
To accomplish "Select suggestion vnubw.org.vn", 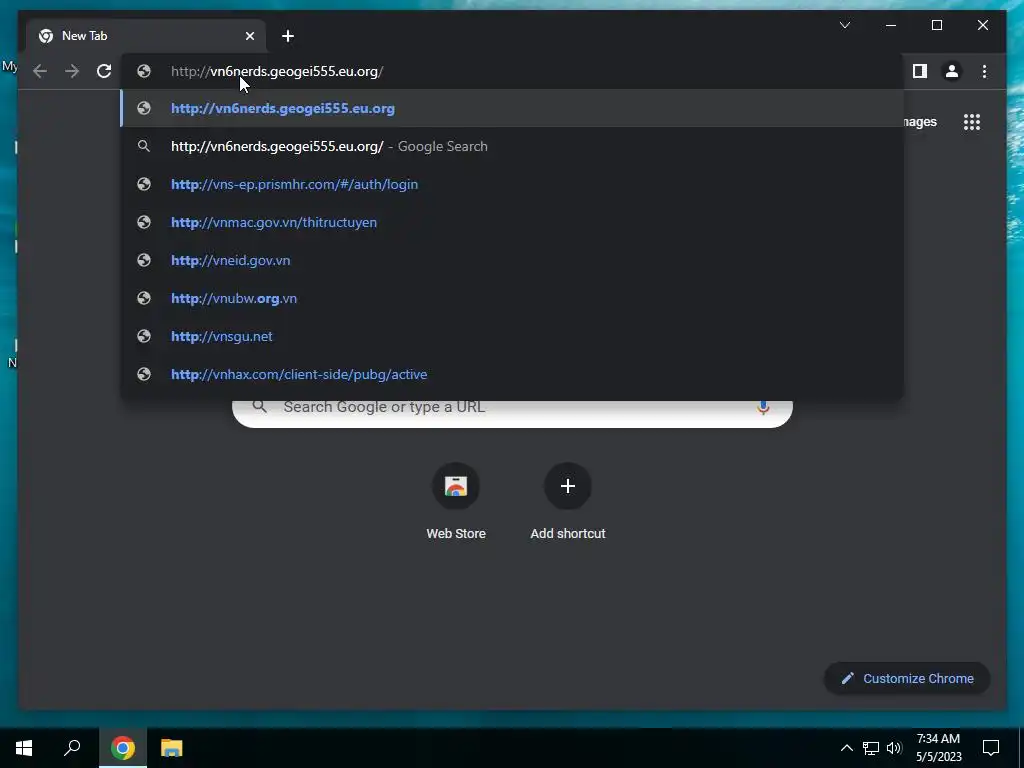I will 512,298.
